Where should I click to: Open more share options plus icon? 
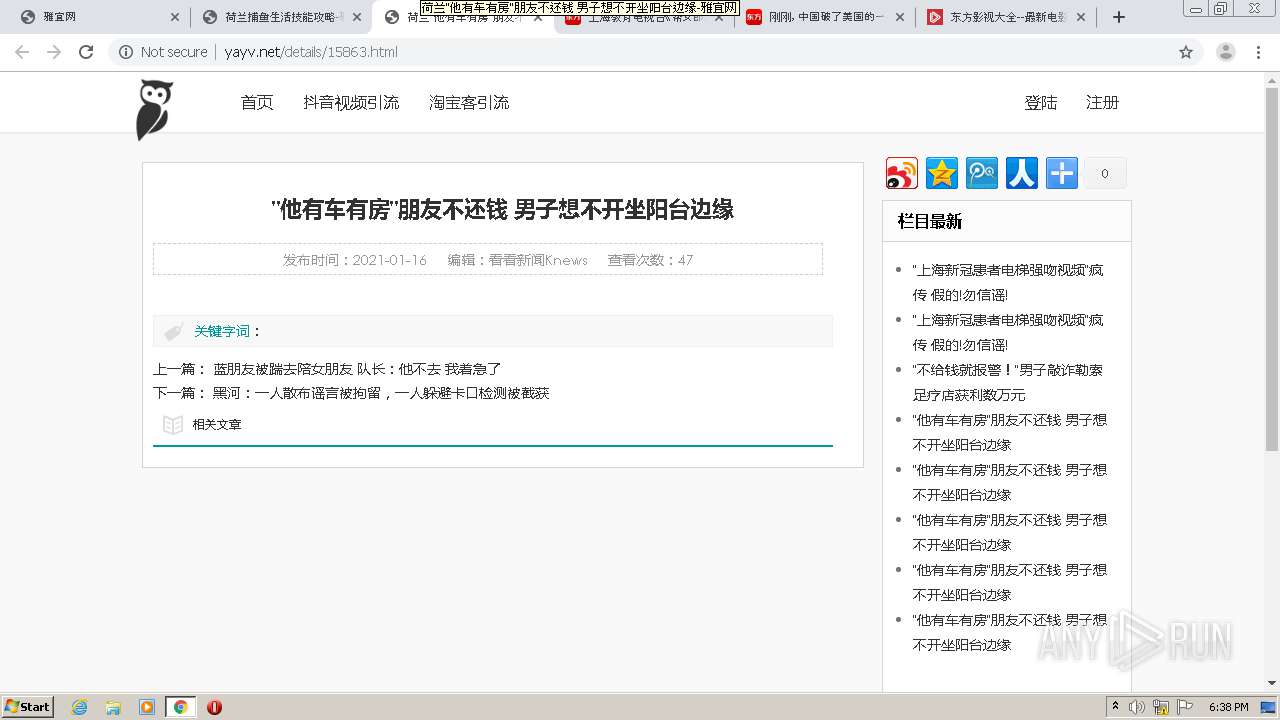1062,173
